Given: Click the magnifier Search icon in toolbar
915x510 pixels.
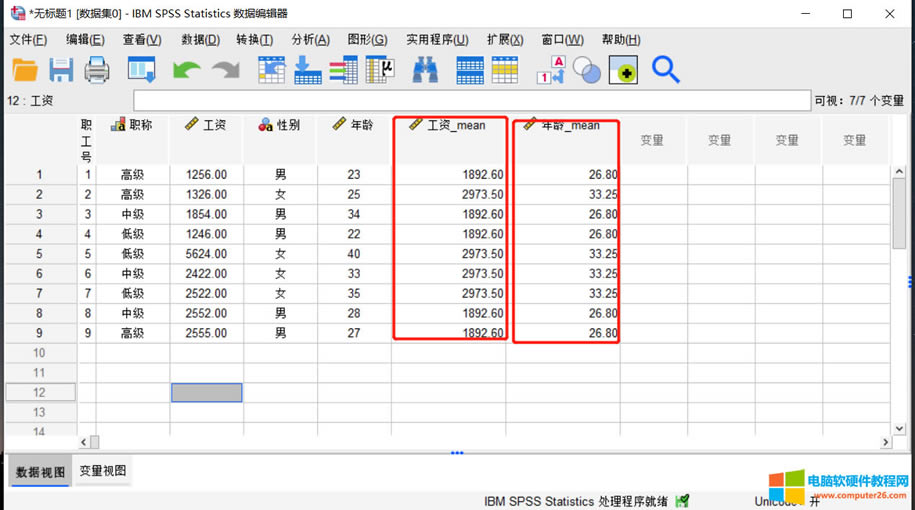Looking at the screenshot, I should click(x=666, y=70).
